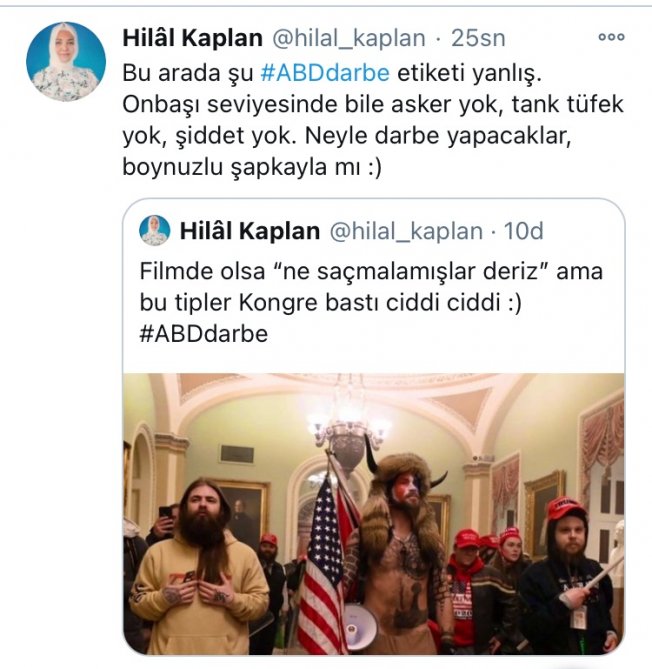Follow the blue #ABDdarbe hashtag link
The height and width of the screenshot is (669, 652).
point(325,73)
